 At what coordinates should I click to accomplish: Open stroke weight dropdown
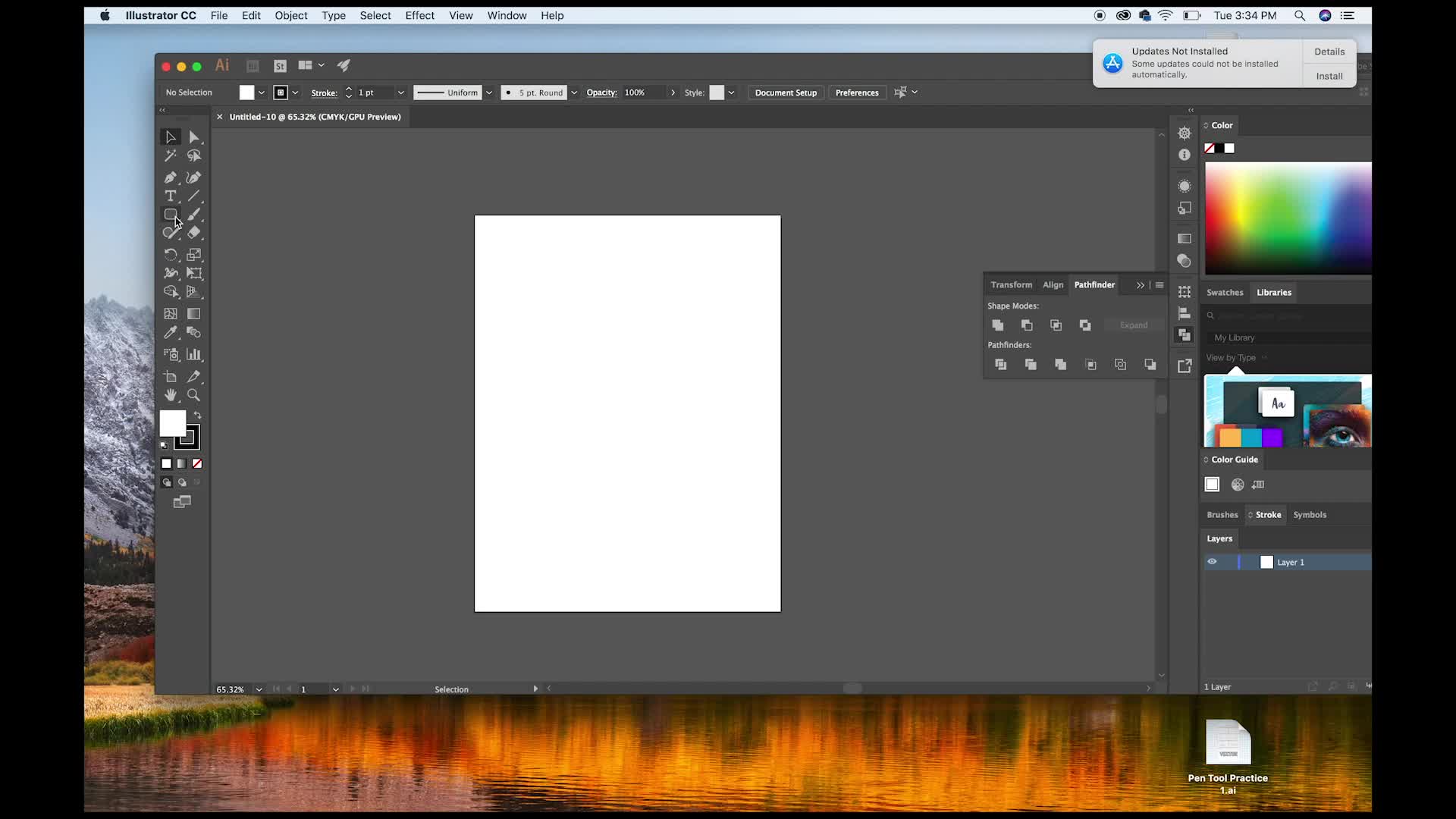click(400, 93)
